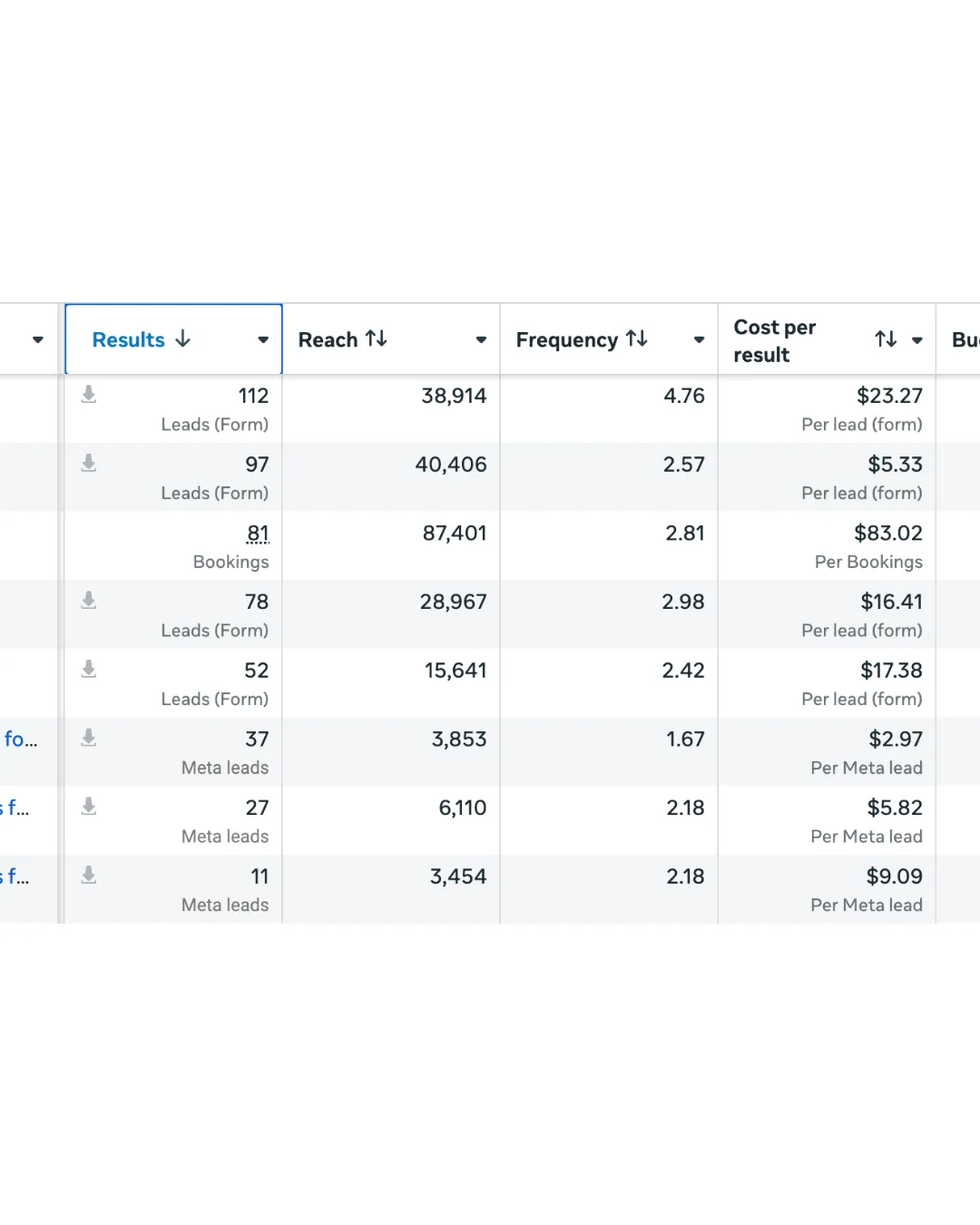Screen dimensions: 980x1225
Task: Sort by Frequency using its arrows icon
Action: point(637,338)
